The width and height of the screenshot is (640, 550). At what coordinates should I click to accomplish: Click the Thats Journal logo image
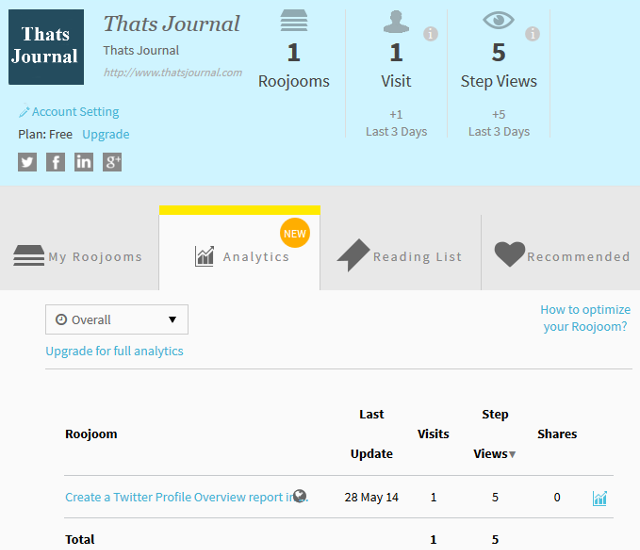[x=46, y=47]
